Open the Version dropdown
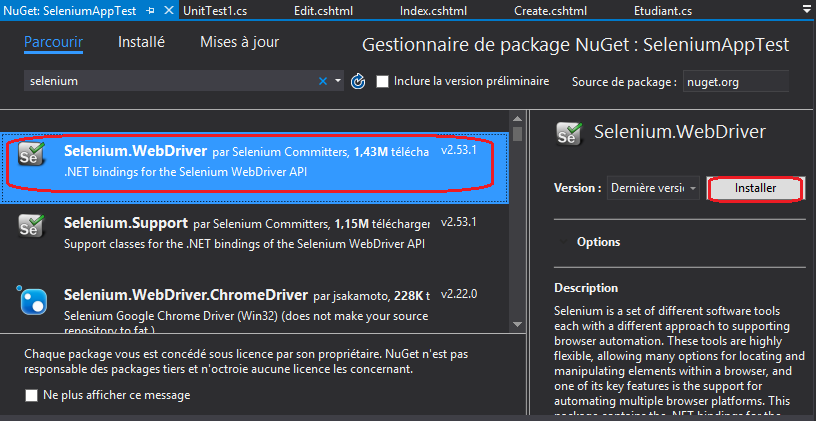 point(653,188)
